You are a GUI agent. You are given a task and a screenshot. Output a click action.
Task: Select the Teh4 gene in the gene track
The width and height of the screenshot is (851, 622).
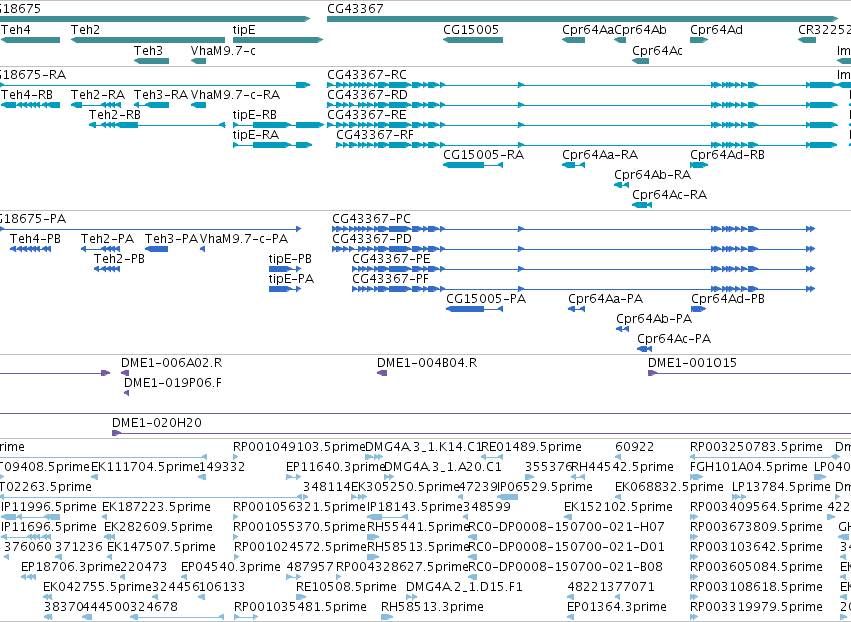30,40
